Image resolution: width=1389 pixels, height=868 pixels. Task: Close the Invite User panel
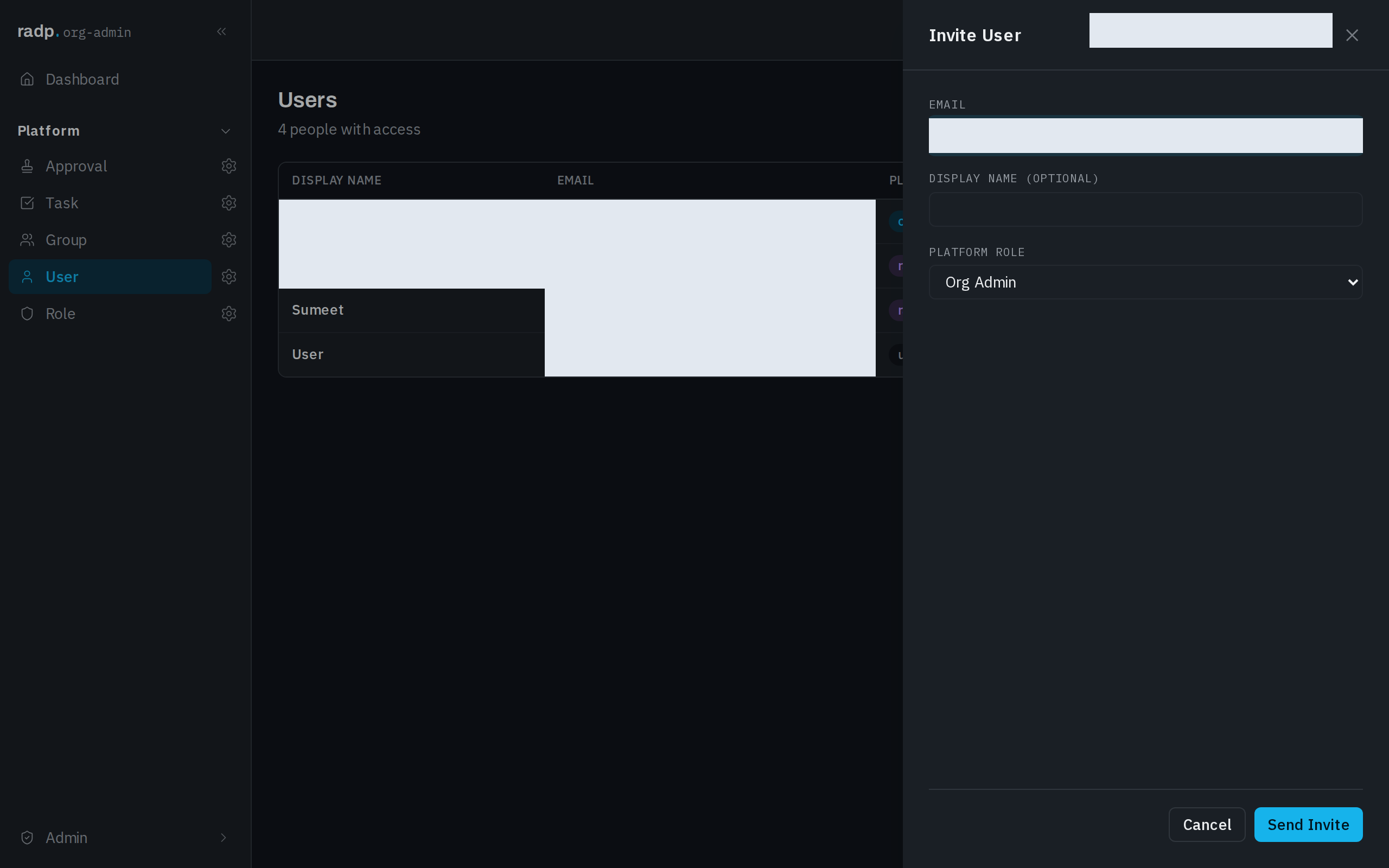point(1352,36)
